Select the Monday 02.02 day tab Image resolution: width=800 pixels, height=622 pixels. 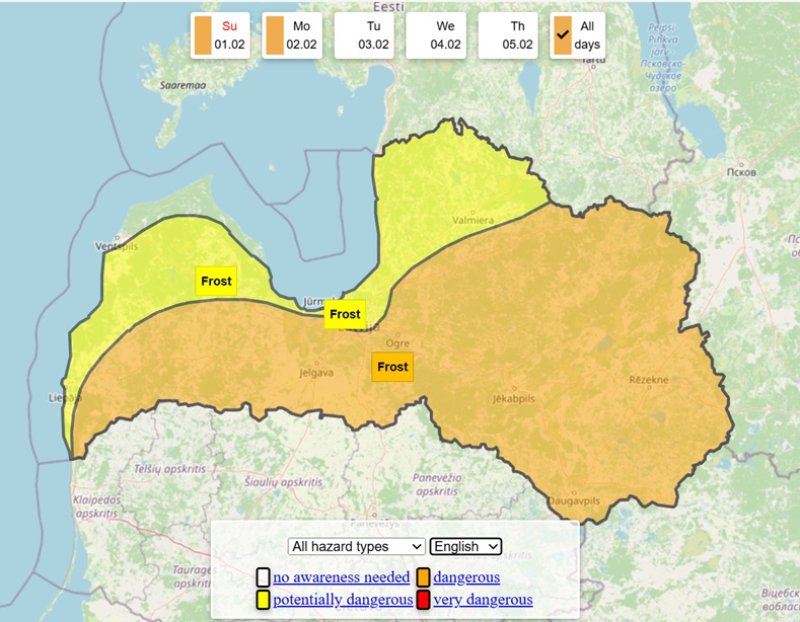pyautogui.click(x=291, y=35)
